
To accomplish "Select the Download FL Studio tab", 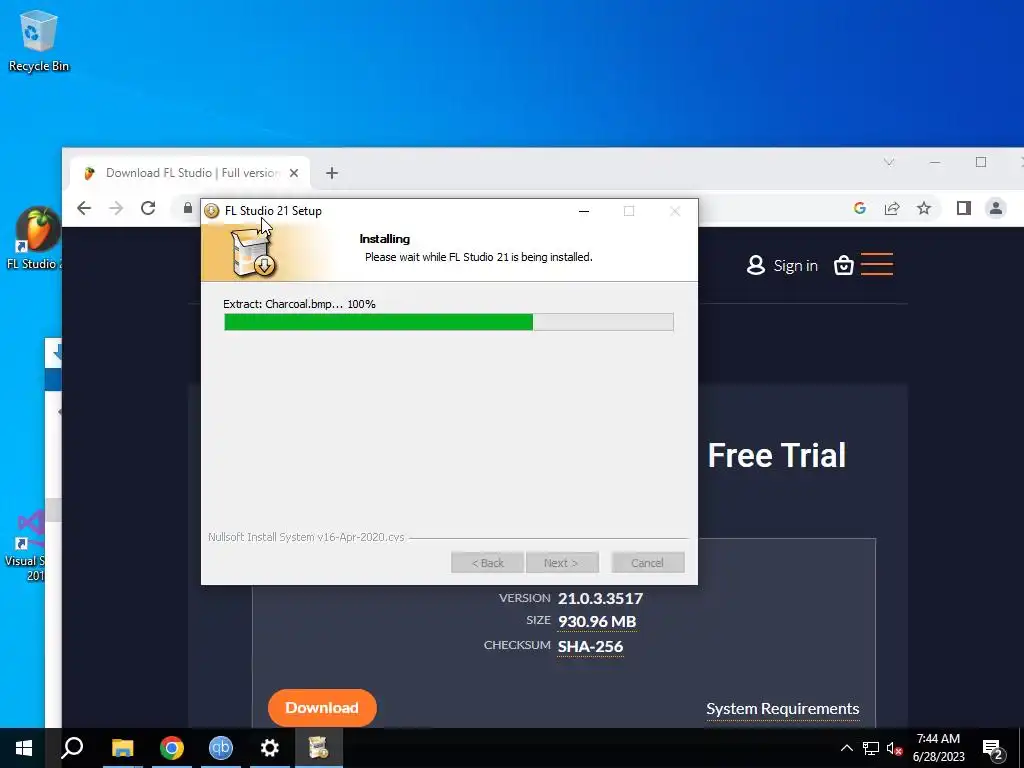I will tap(189, 173).
